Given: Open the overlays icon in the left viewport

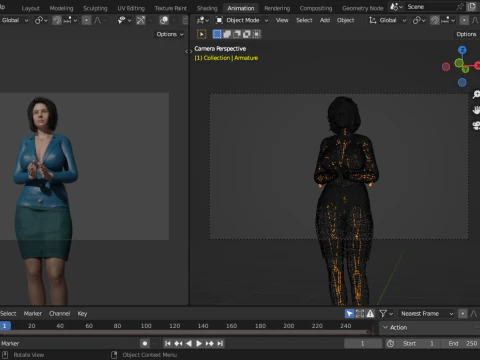Looking at the screenshot, I should tap(164, 20).
